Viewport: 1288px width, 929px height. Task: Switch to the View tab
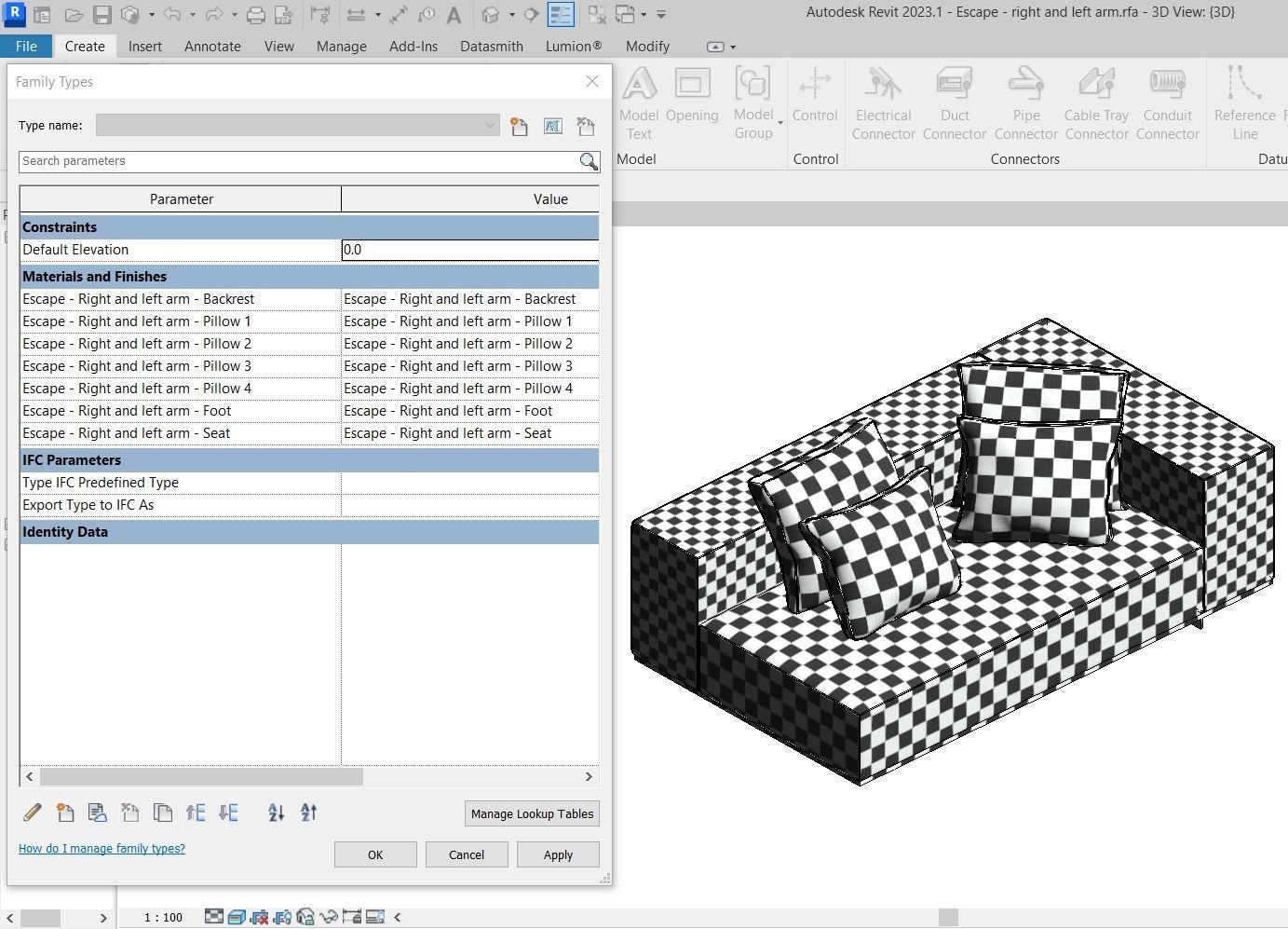(x=278, y=47)
